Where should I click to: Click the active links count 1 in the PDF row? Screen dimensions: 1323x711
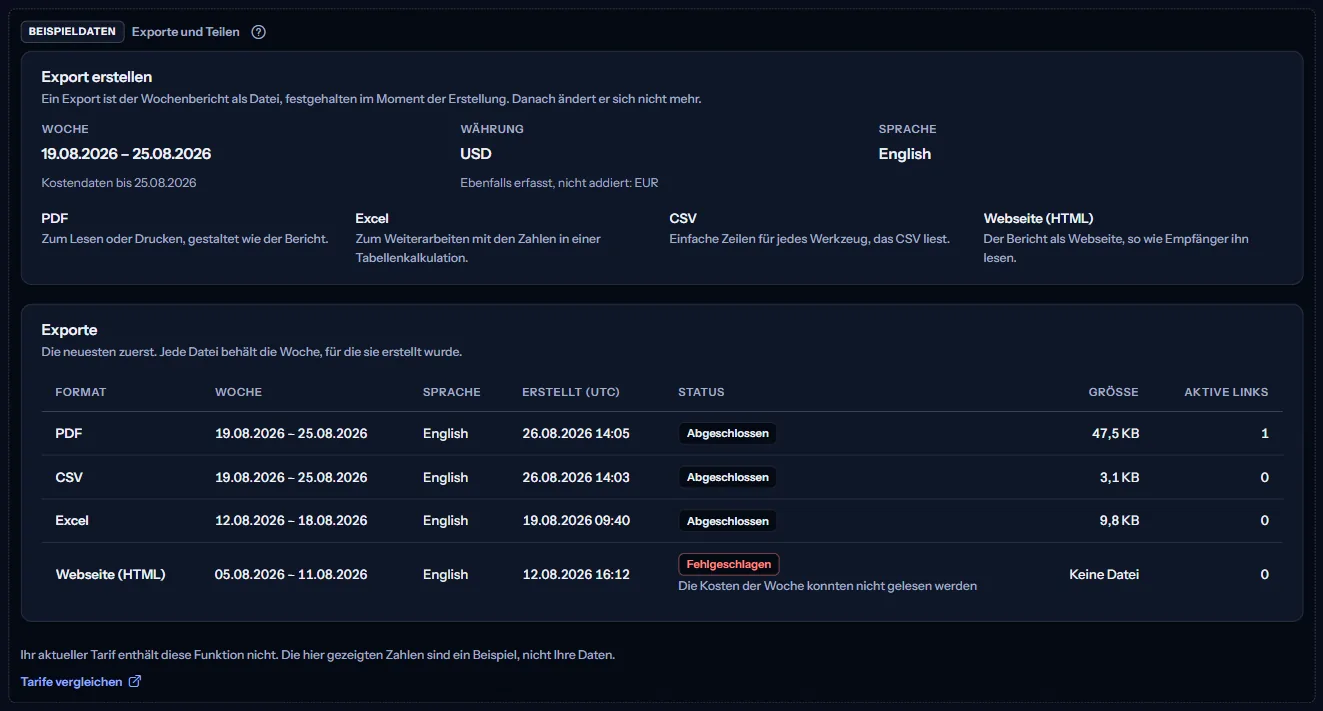click(x=1265, y=434)
